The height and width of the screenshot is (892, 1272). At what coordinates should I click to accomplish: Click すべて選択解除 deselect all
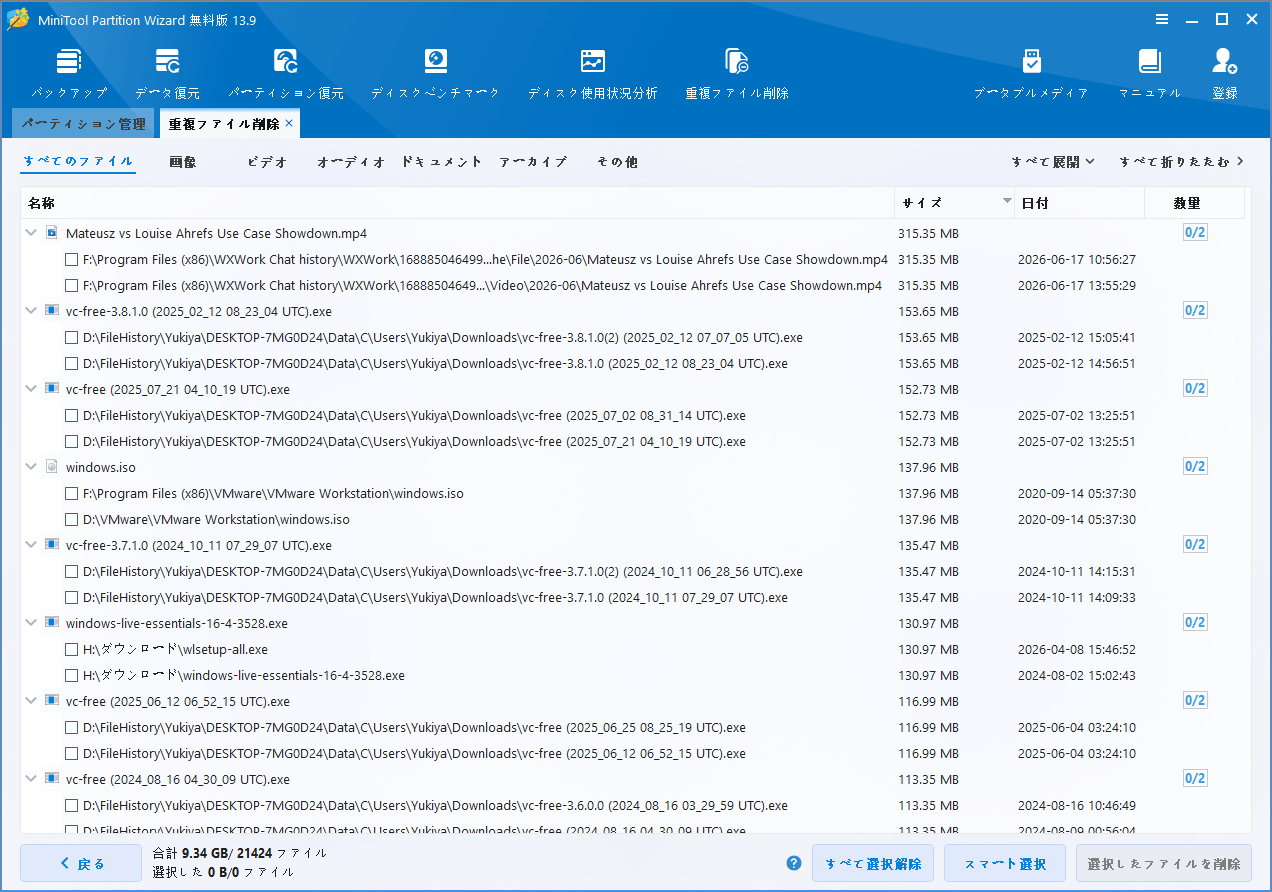click(x=873, y=863)
